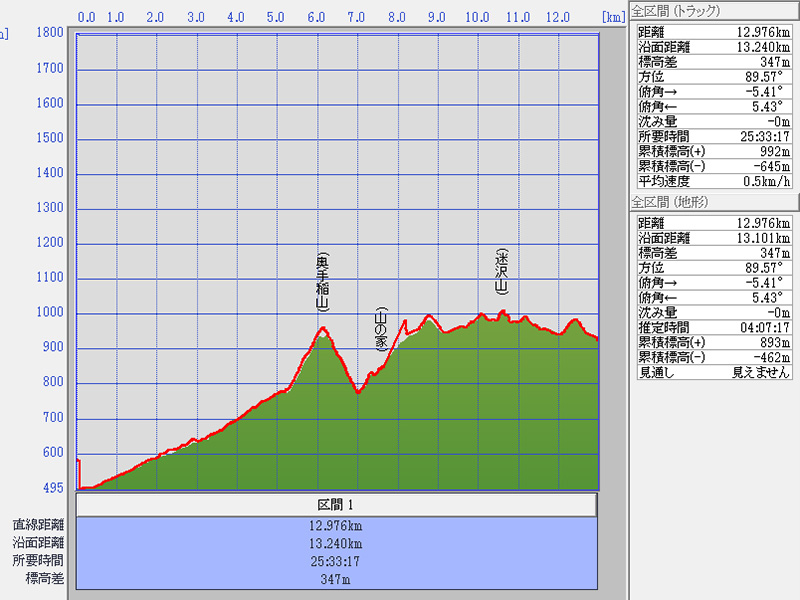Select the 迷沢山 peak label

[x=502, y=271]
